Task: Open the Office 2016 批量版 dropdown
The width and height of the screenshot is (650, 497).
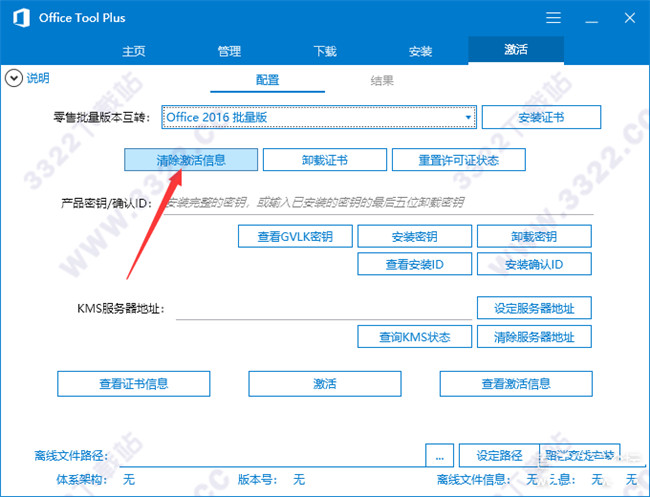Action: point(319,117)
